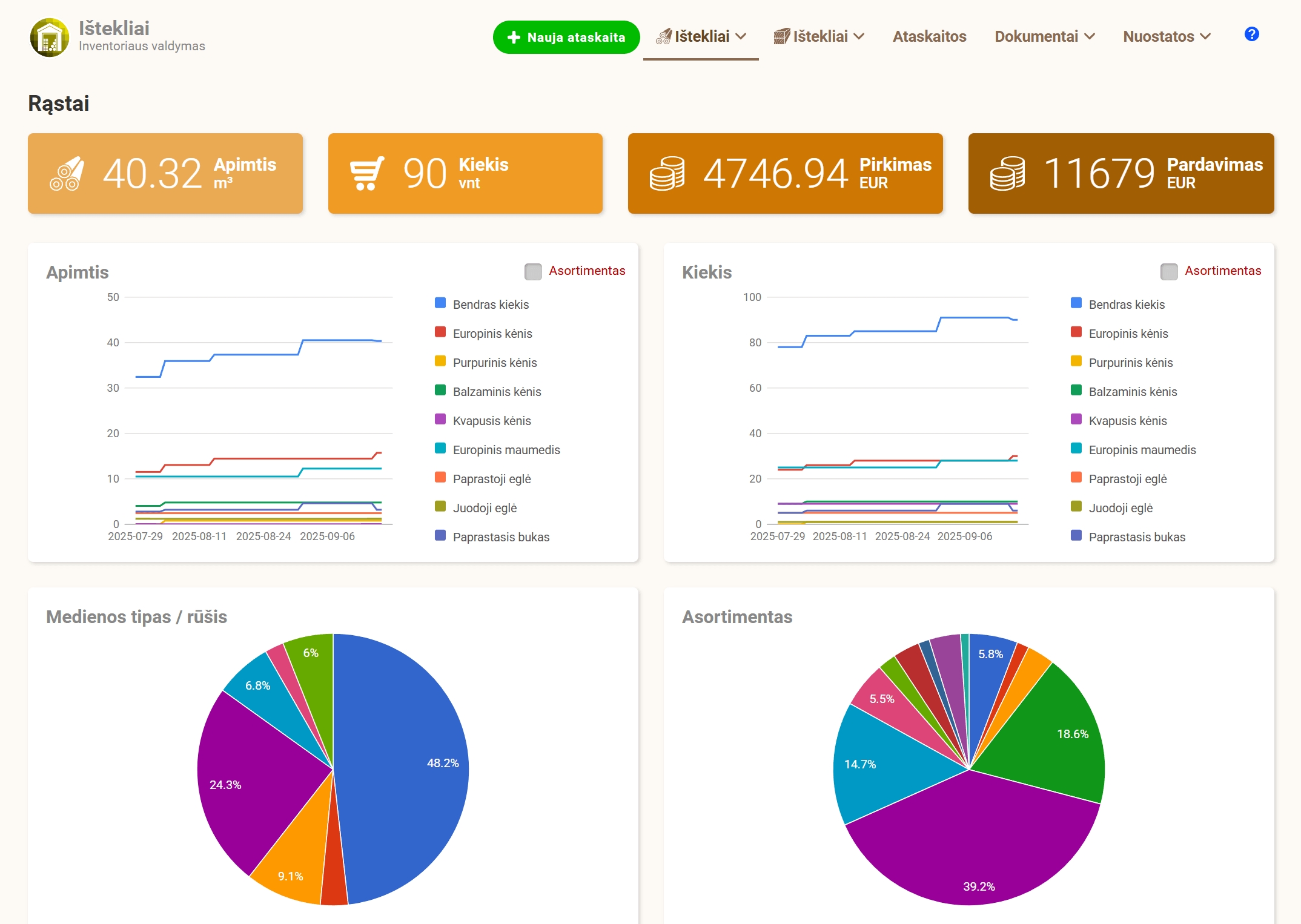Screen dimensions: 1301x924
Task: Click Europinis kėnis red swatch in Apimtis legend
Action: click(440, 332)
